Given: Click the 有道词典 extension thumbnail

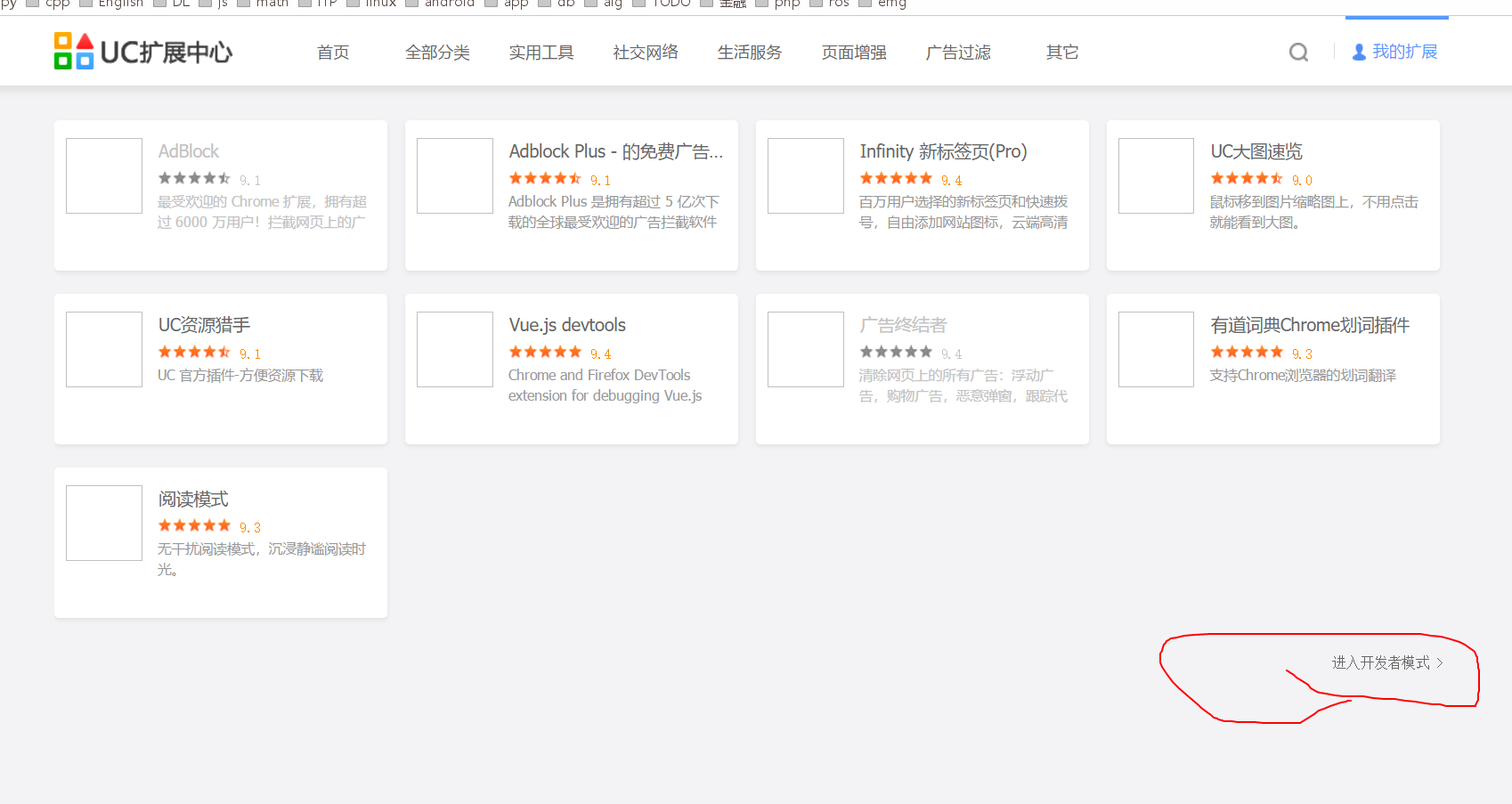Looking at the screenshot, I should pyautogui.click(x=1156, y=349).
